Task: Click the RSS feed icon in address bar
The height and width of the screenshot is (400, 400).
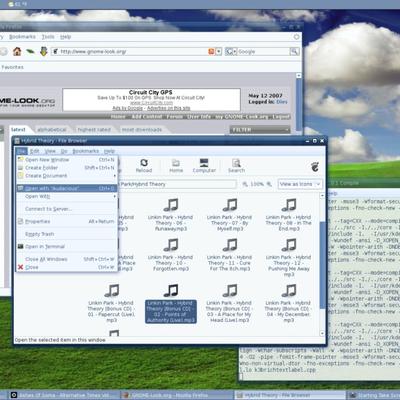Action: coord(211,51)
